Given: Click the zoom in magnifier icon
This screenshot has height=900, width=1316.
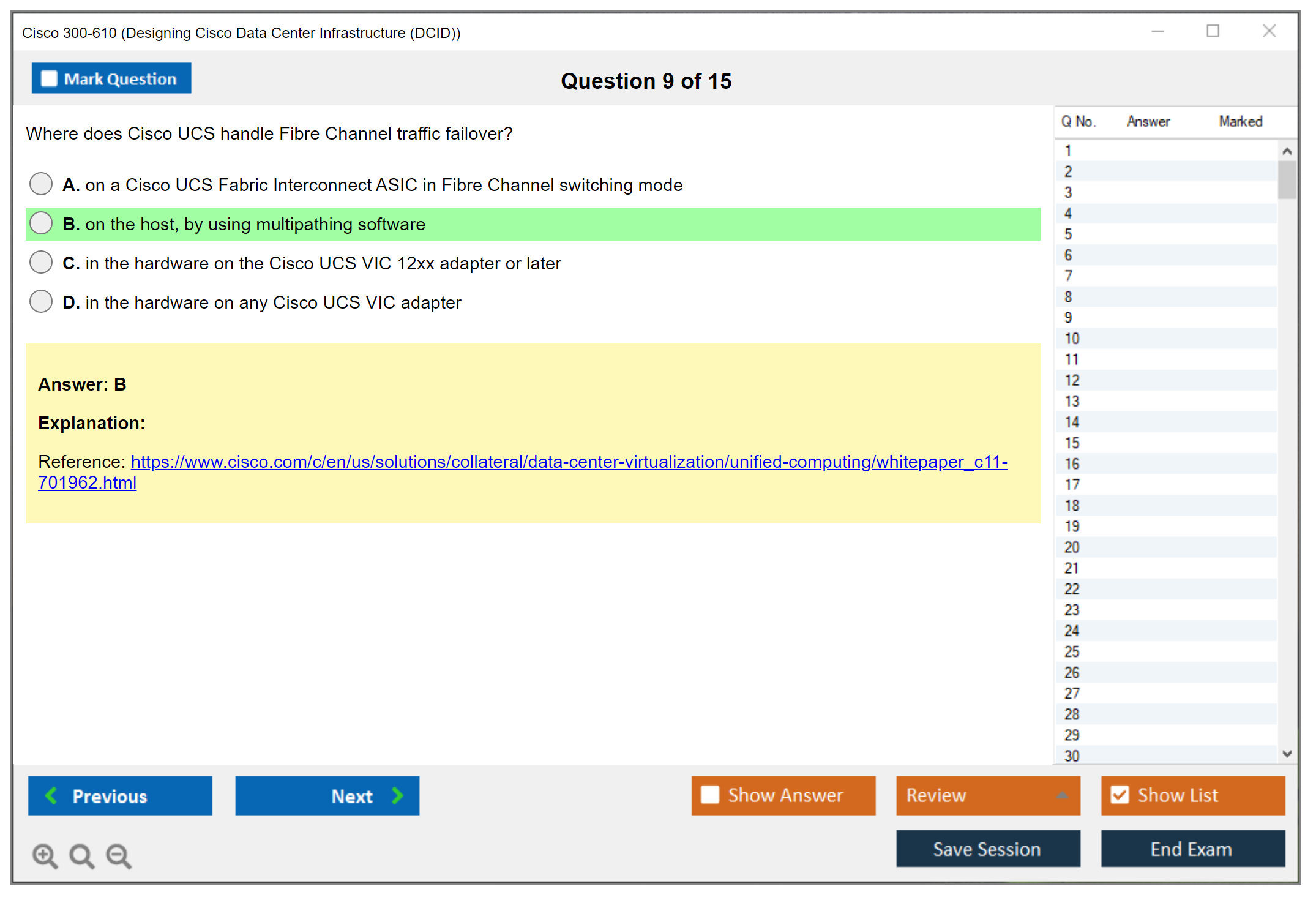Looking at the screenshot, I should point(45,855).
